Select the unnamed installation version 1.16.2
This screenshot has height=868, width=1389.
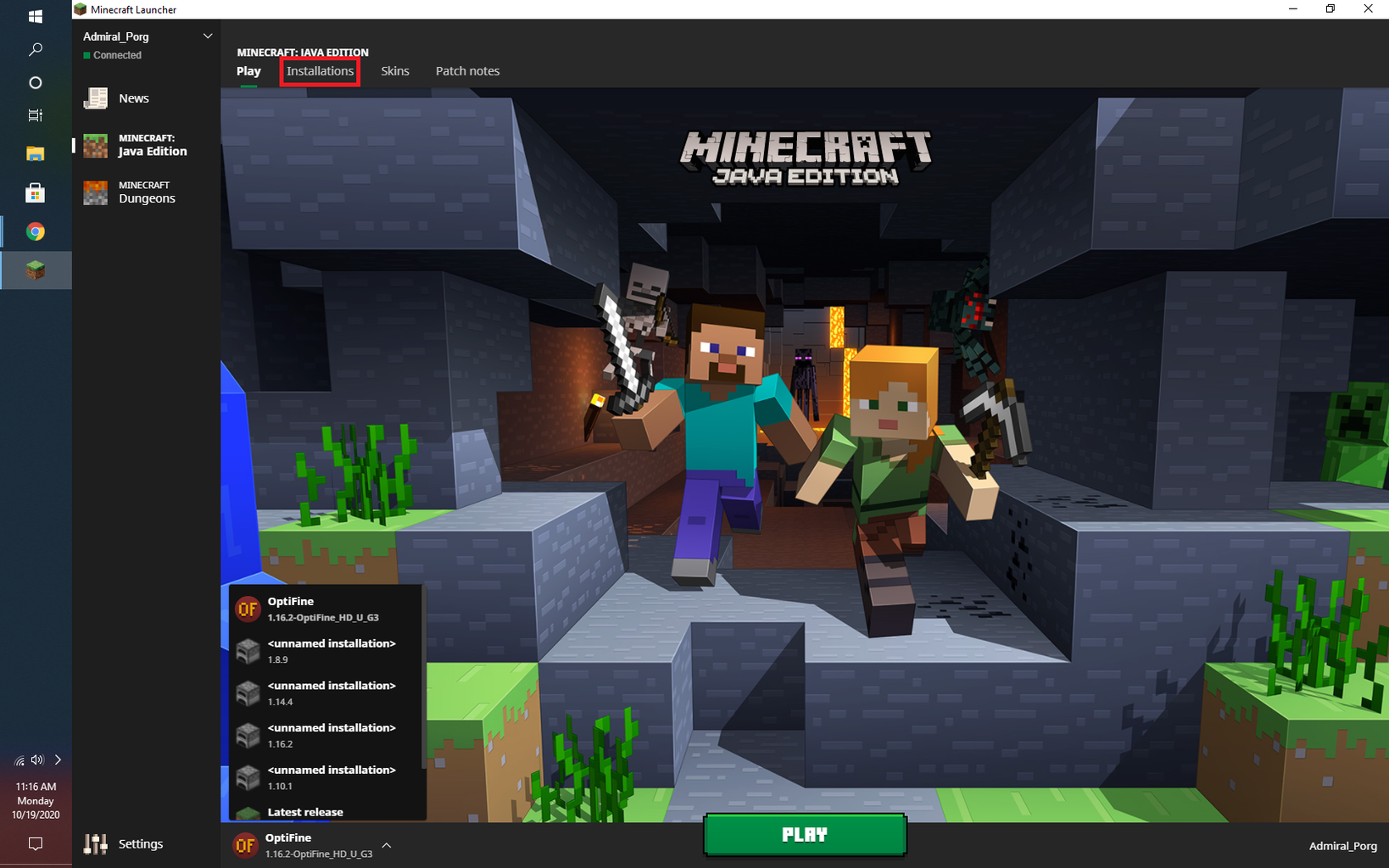[x=331, y=735]
